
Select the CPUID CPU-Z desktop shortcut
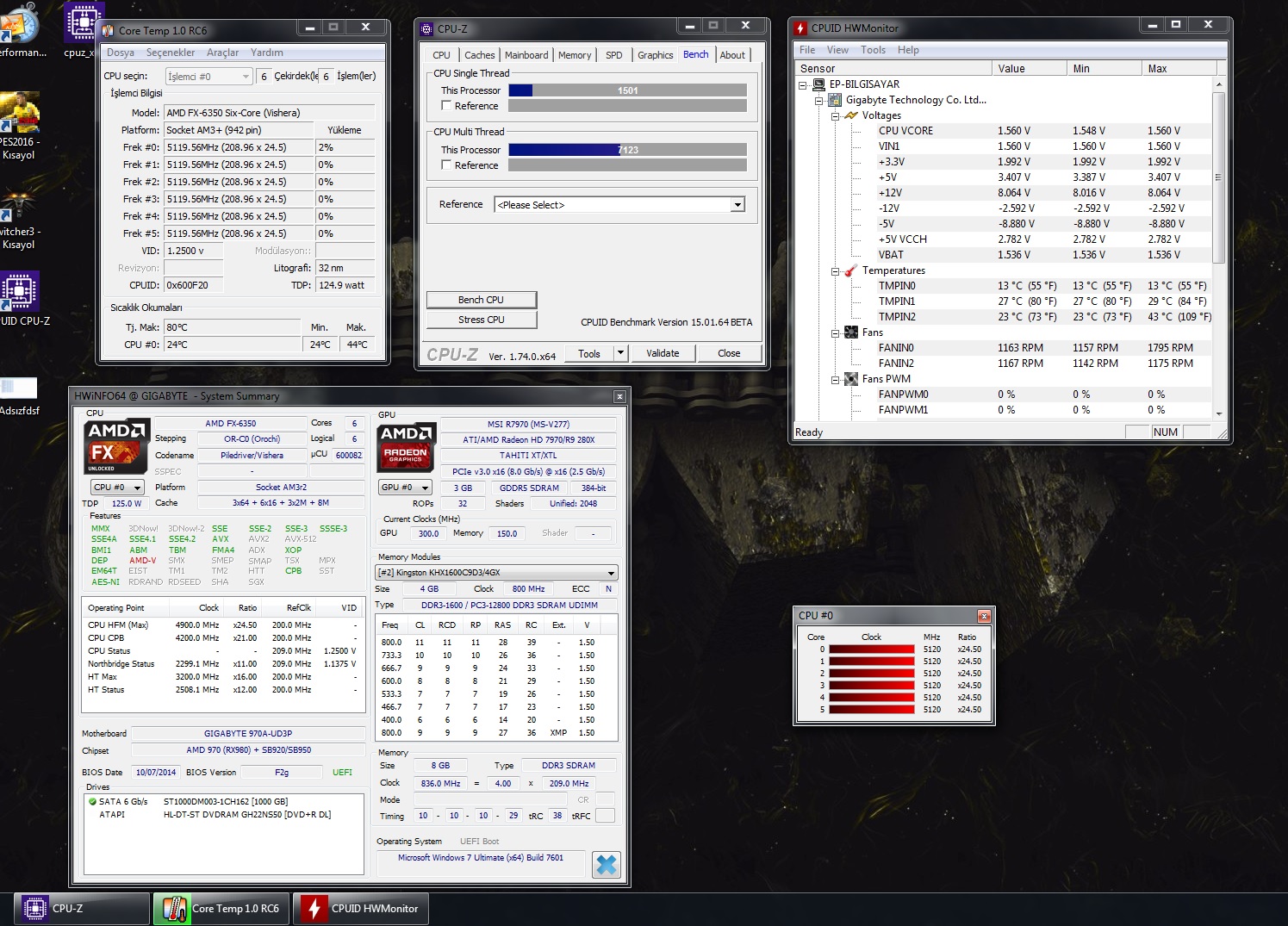(21, 298)
